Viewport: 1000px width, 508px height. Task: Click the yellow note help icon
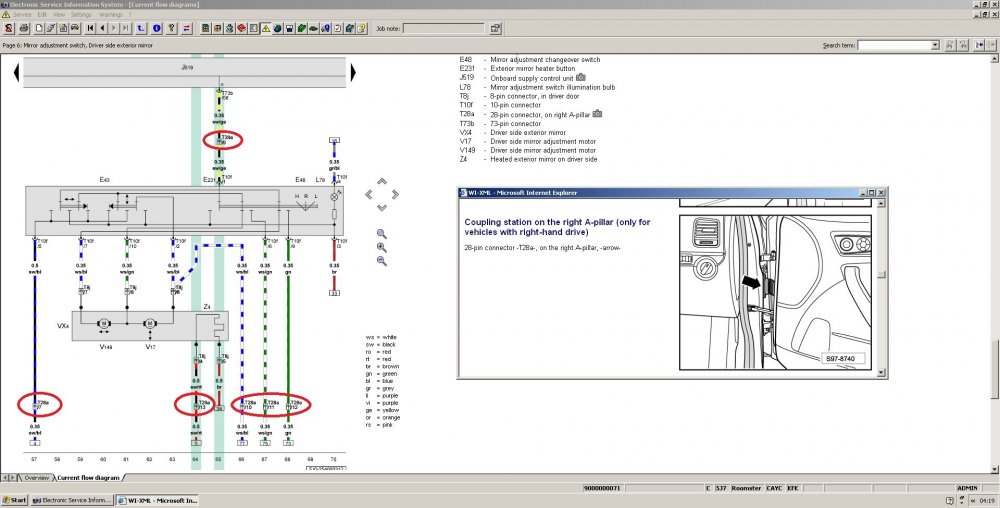[x=361, y=28]
